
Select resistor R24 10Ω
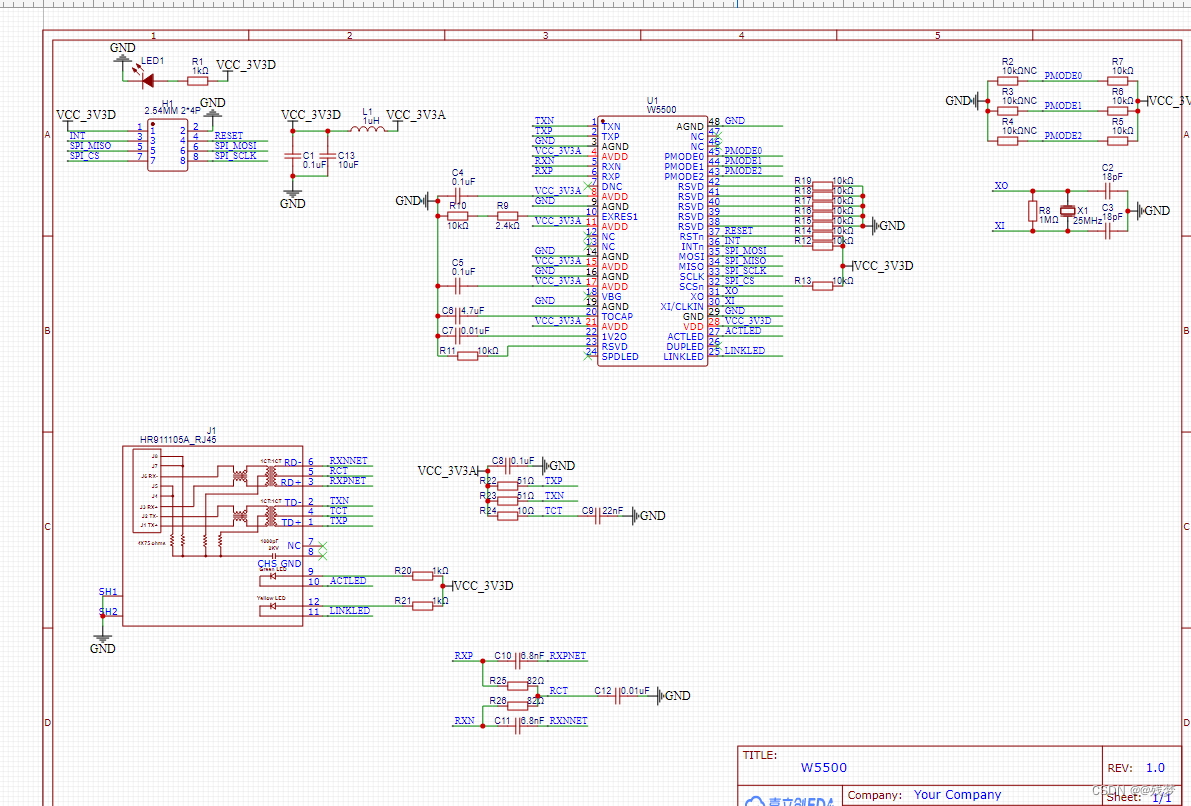coord(507,516)
